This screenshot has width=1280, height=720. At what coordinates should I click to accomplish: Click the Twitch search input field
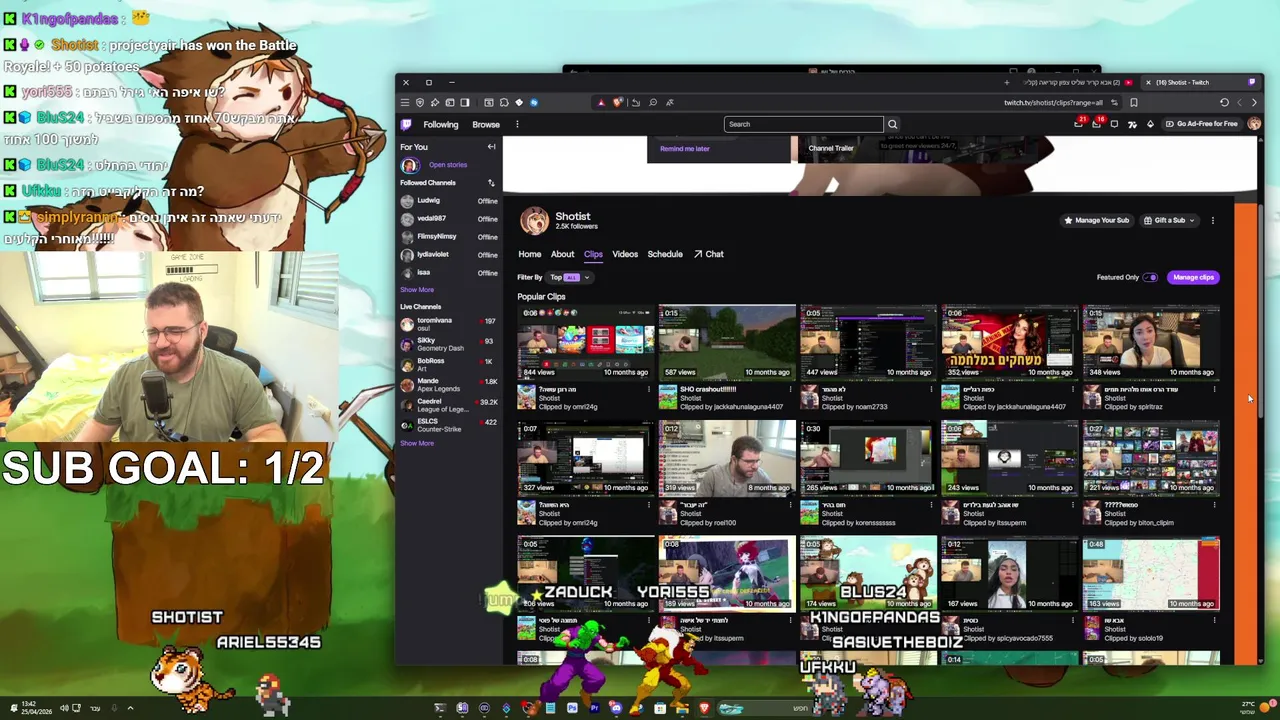point(804,124)
